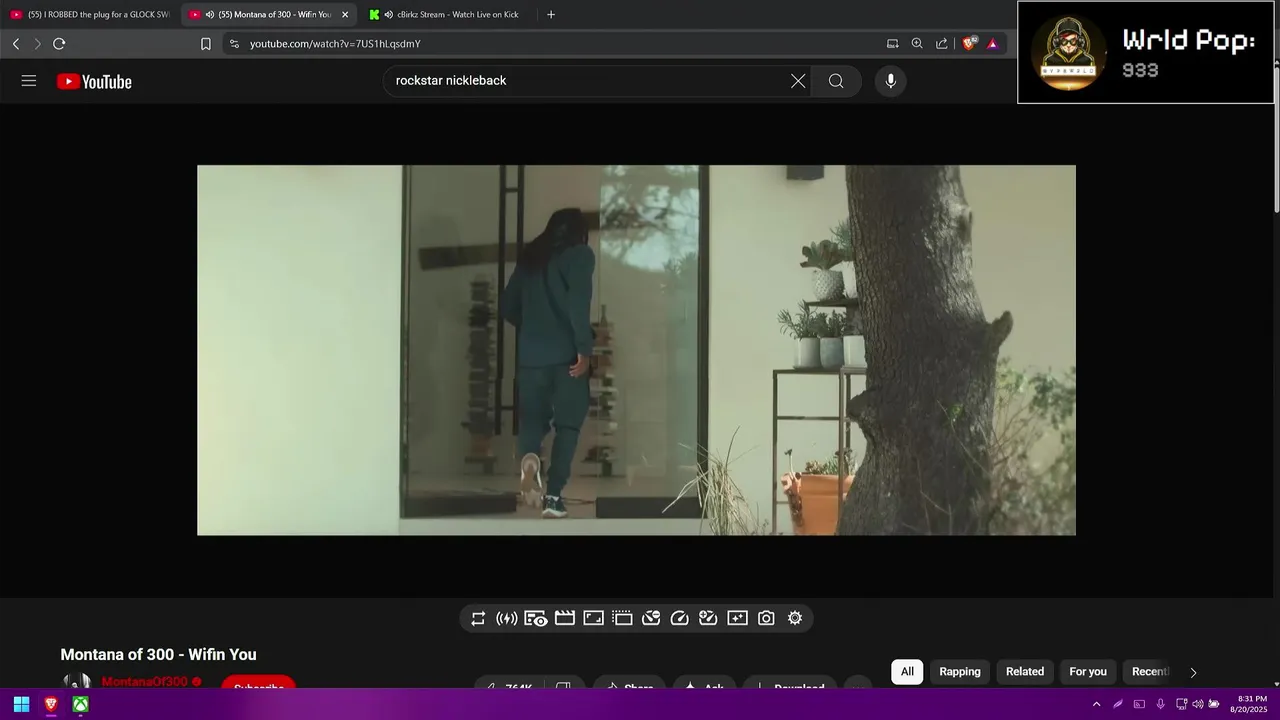Run search with the magnifier button
Screen dimensions: 1280x720
[x=836, y=81]
